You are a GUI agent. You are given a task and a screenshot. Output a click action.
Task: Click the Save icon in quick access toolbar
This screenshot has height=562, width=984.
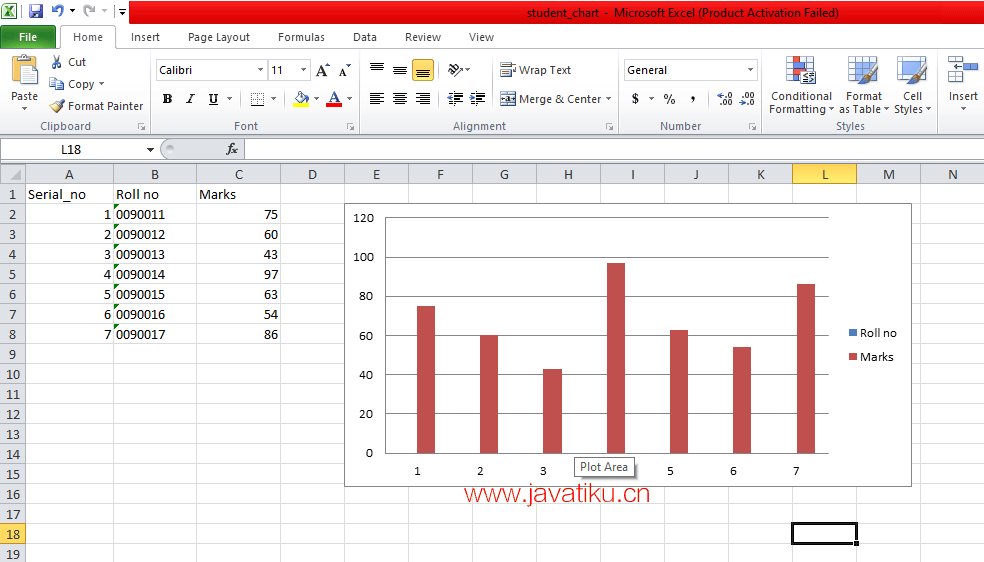click(36, 12)
